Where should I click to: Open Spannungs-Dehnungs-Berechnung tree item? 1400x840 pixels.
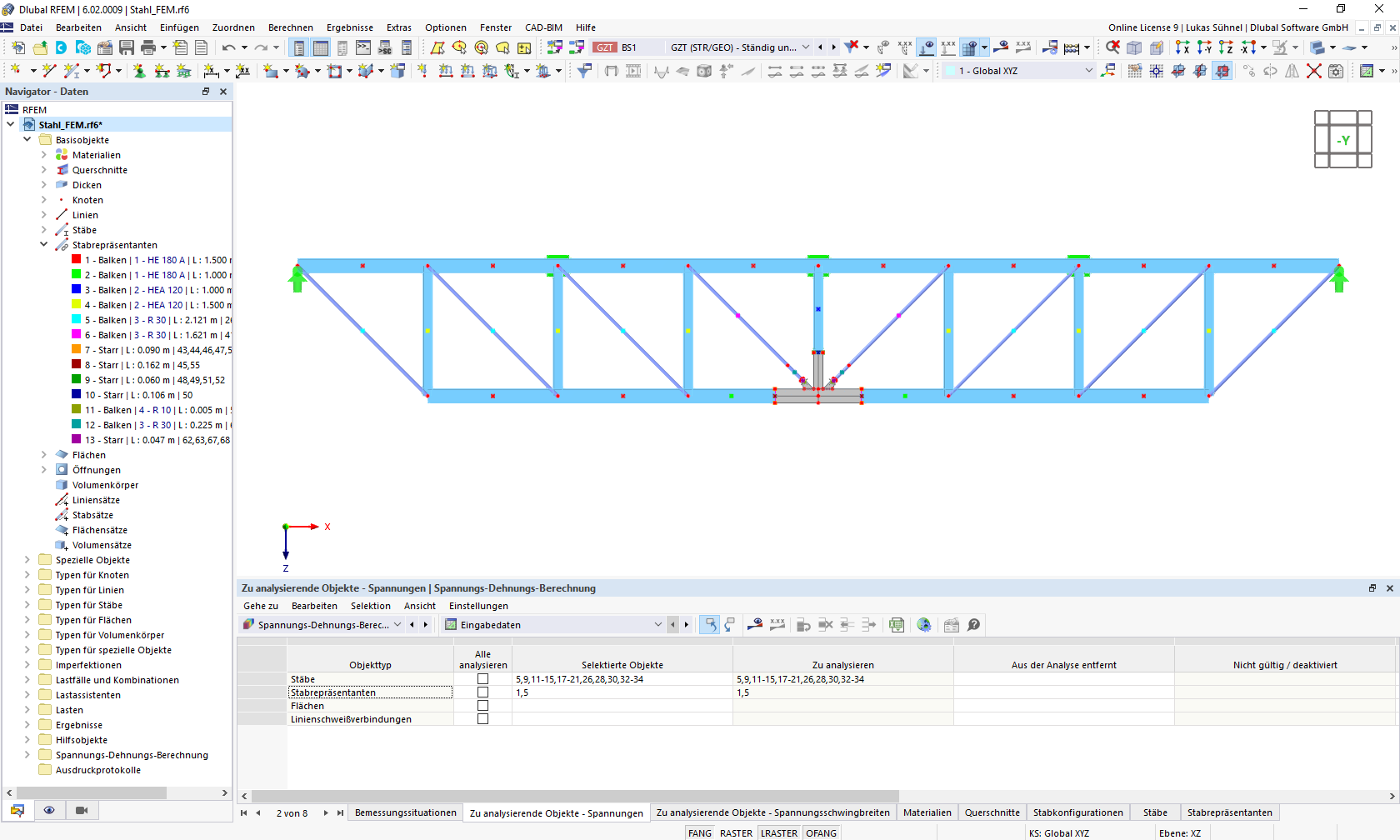(x=132, y=755)
